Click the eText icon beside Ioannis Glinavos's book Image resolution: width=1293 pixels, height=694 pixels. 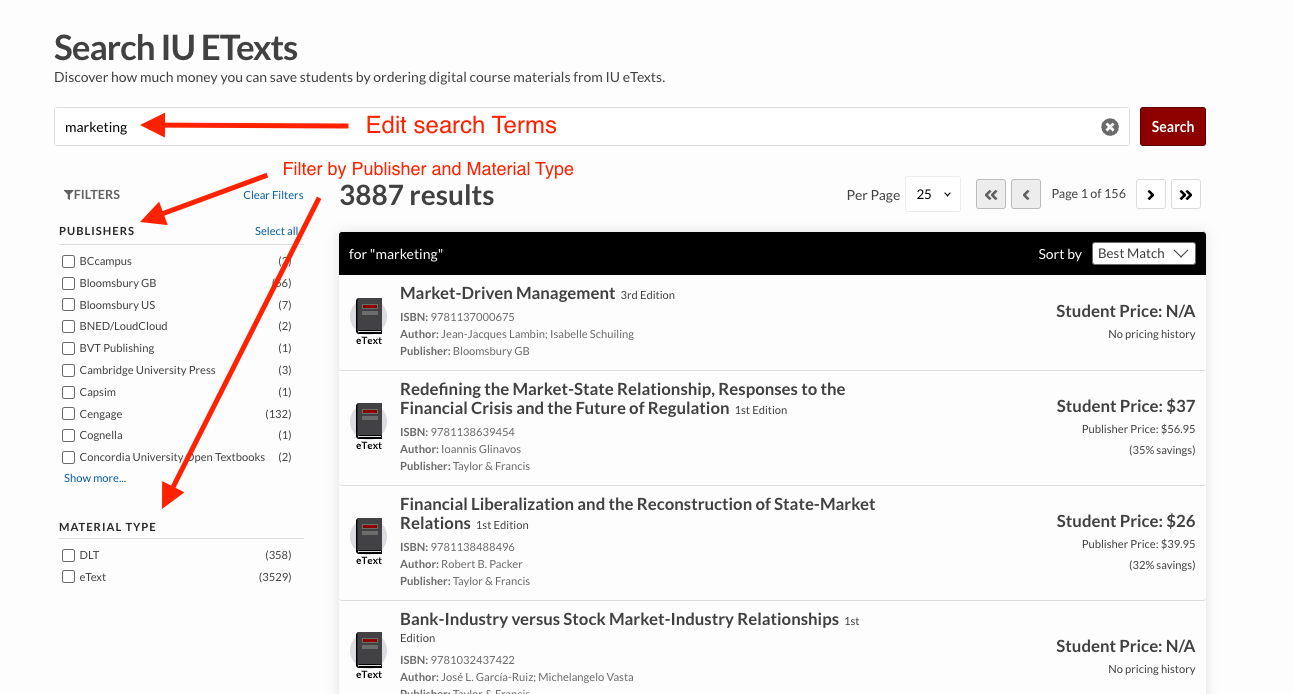tap(369, 426)
